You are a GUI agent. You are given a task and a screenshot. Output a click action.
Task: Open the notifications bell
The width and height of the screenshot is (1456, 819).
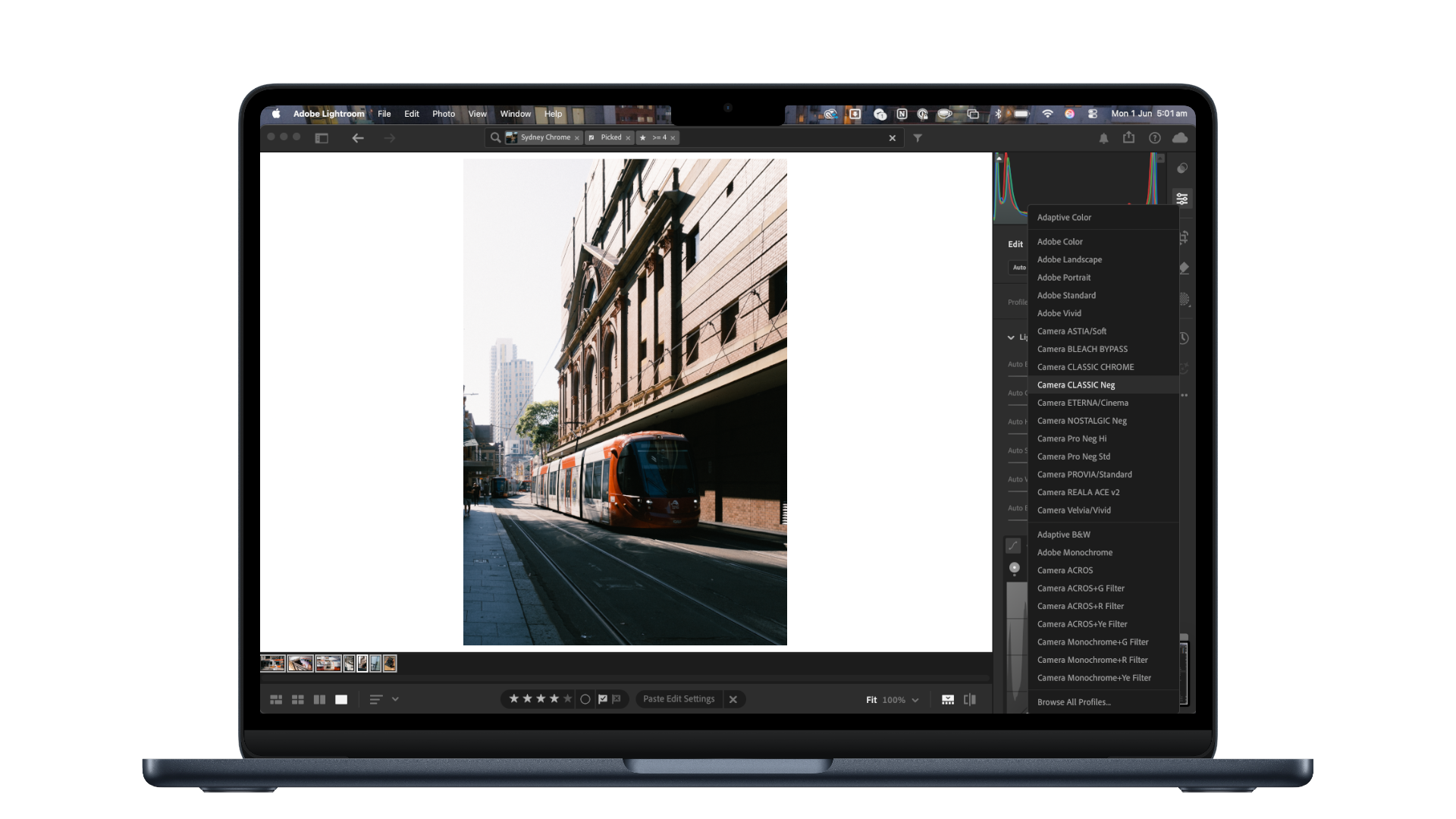click(1104, 138)
